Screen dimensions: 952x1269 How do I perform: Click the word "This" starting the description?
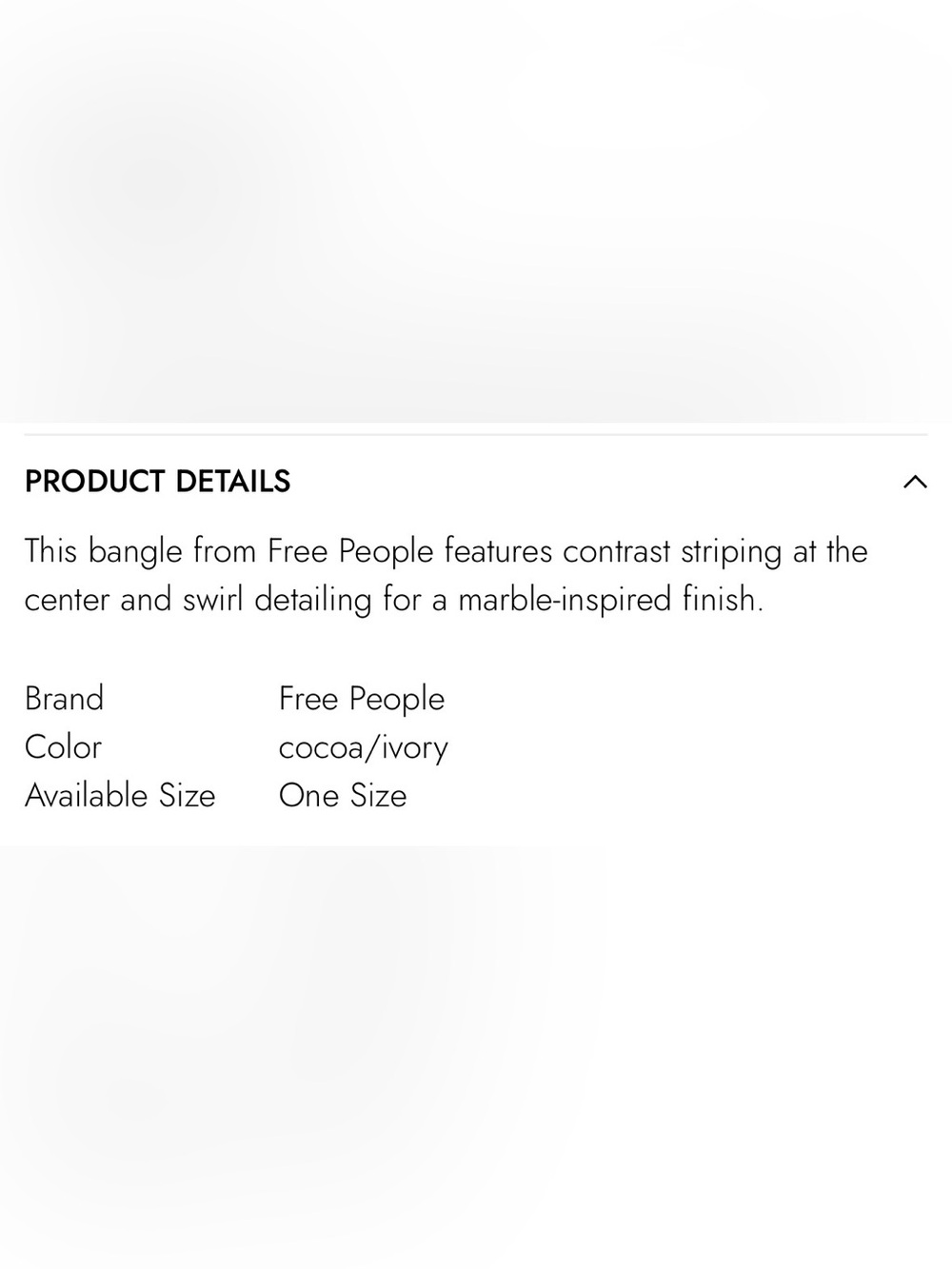click(x=50, y=551)
